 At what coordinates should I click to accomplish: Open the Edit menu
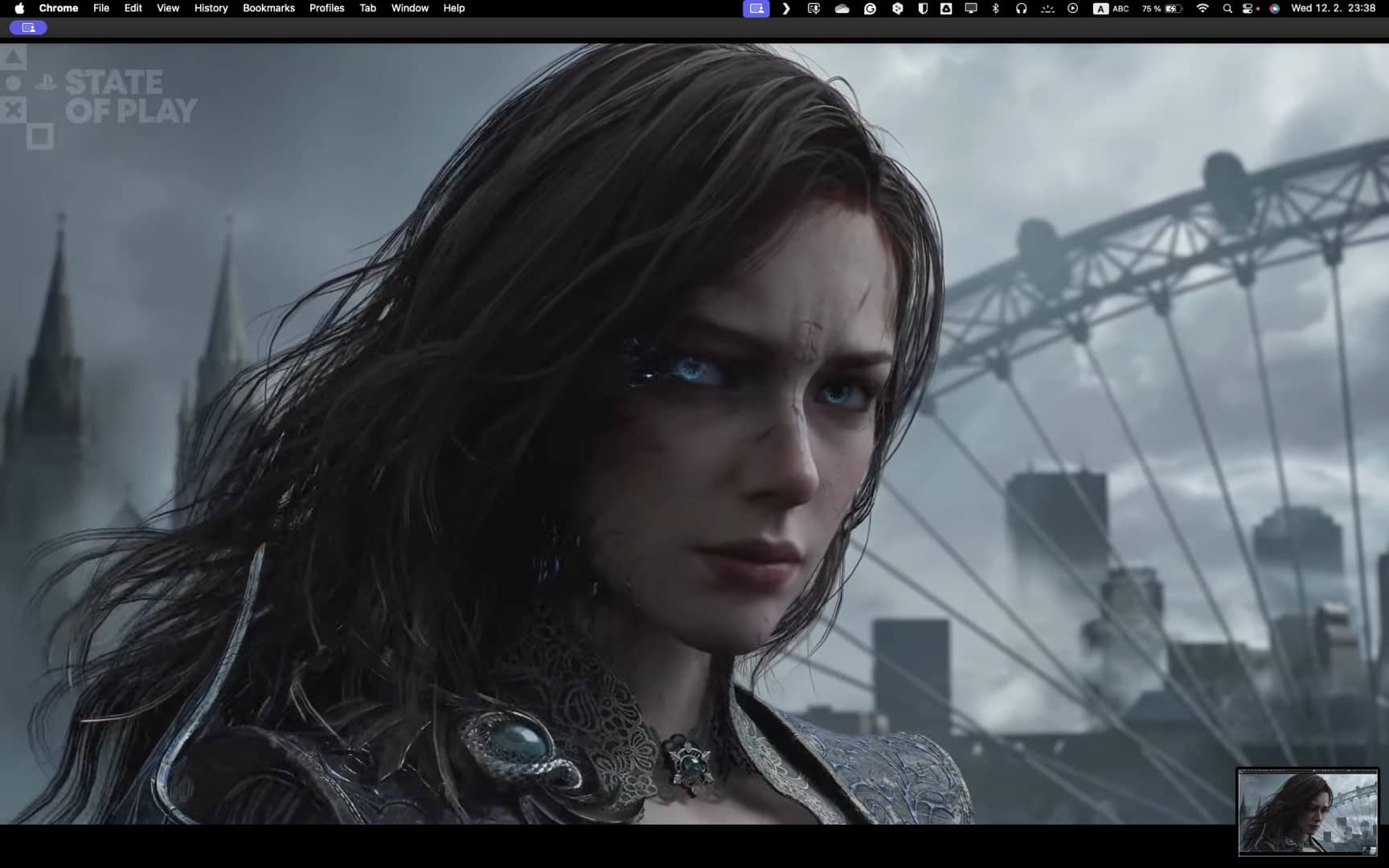[x=133, y=8]
